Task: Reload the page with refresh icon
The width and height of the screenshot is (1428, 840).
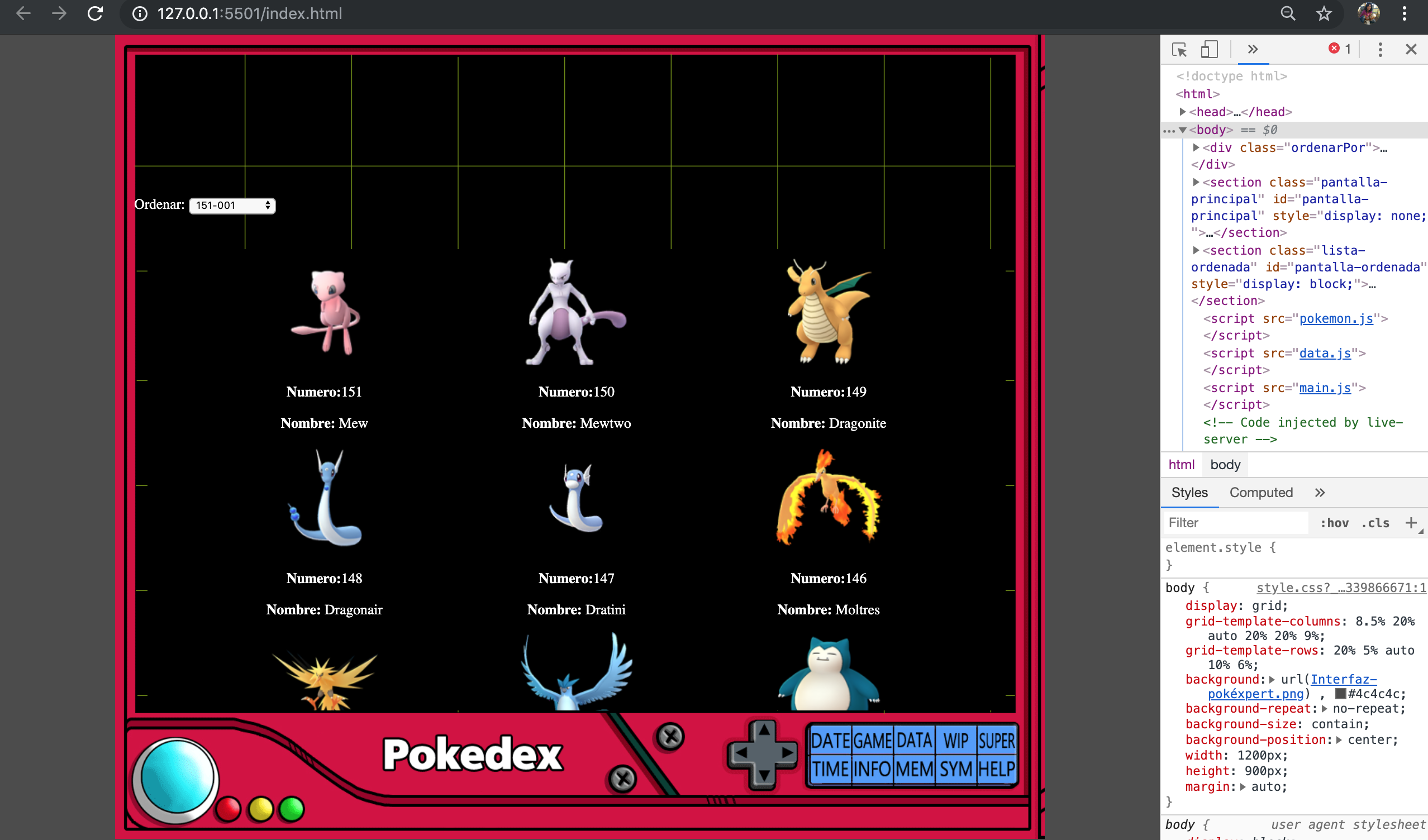Action: point(95,13)
